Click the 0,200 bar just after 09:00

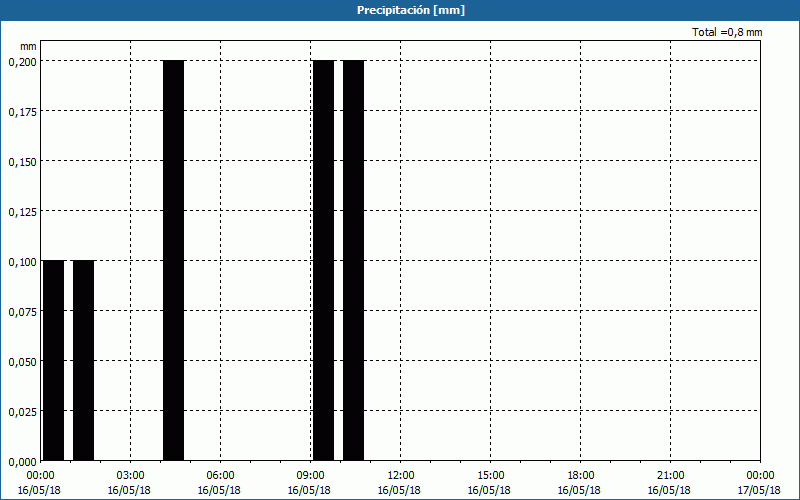click(323, 260)
